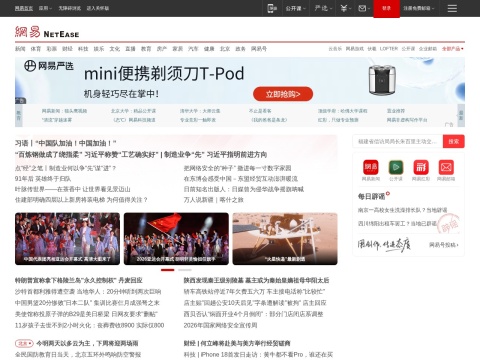Open the 南京一高校 rumor item
The width and height of the screenshot is (480, 360).
402,210
